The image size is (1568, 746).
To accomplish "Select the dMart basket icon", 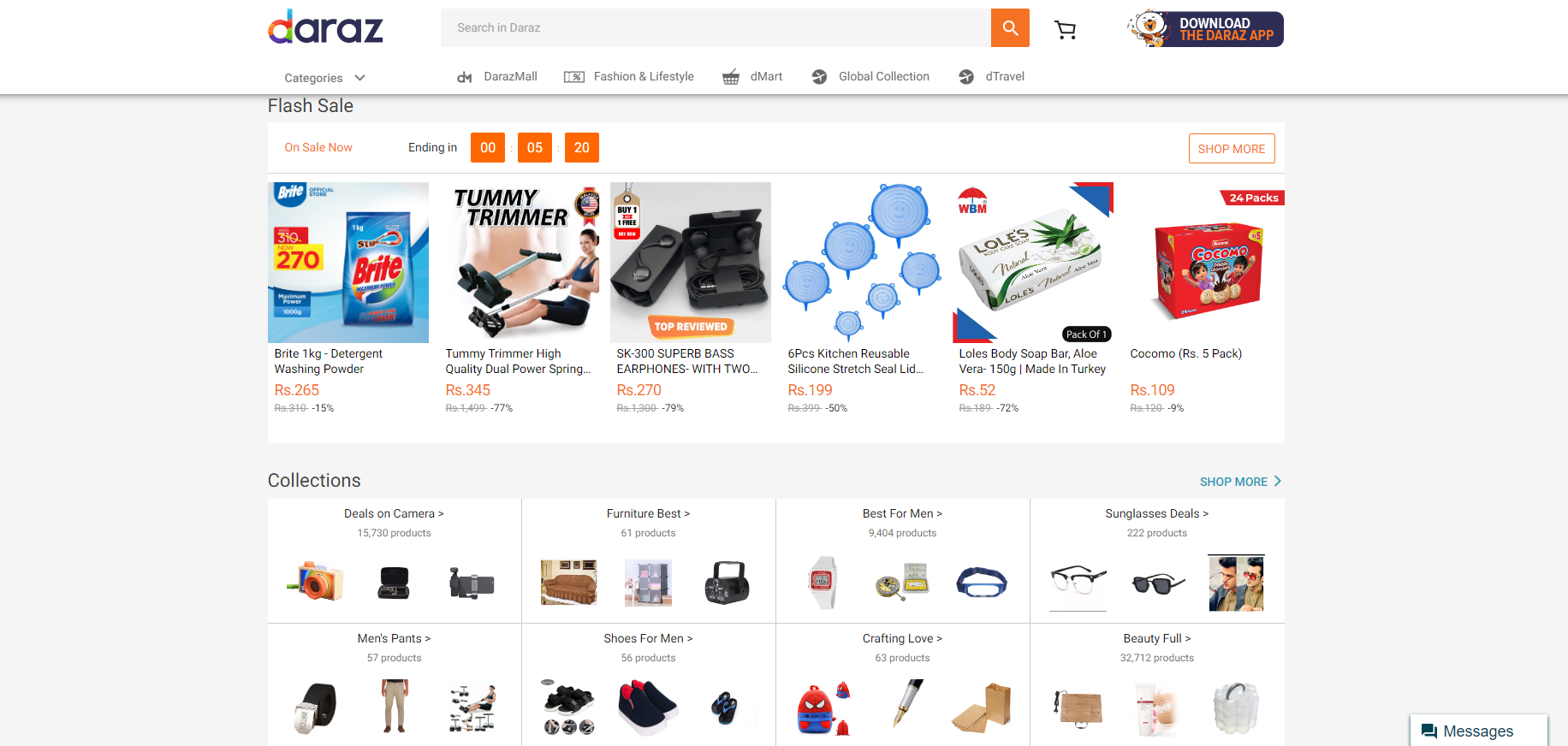I will pos(731,77).
